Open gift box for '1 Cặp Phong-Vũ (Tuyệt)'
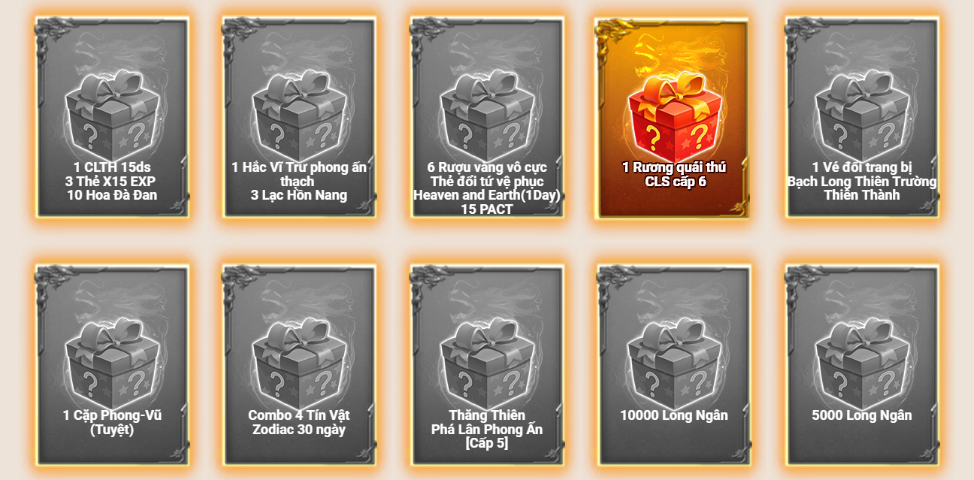Viewport: 974px width, 480px height. tap(112, 364)
